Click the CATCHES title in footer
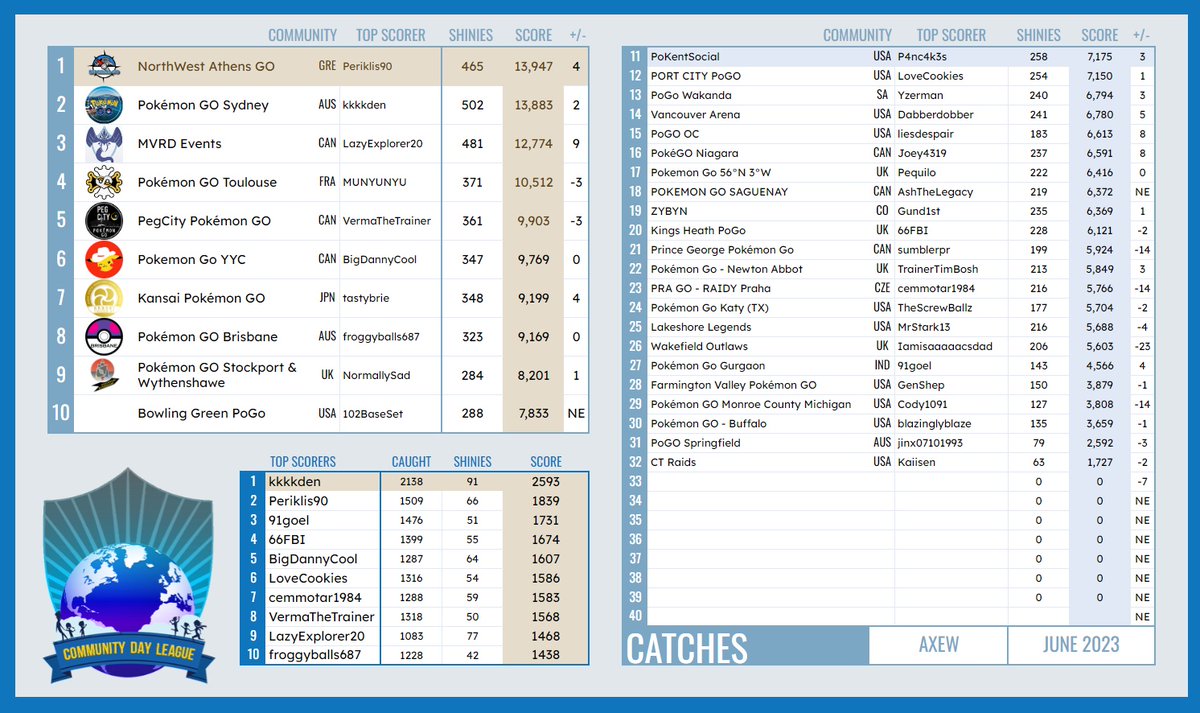Image resolution: width=1200 pixels, height=713 pixels. click(x=687, y=648)
